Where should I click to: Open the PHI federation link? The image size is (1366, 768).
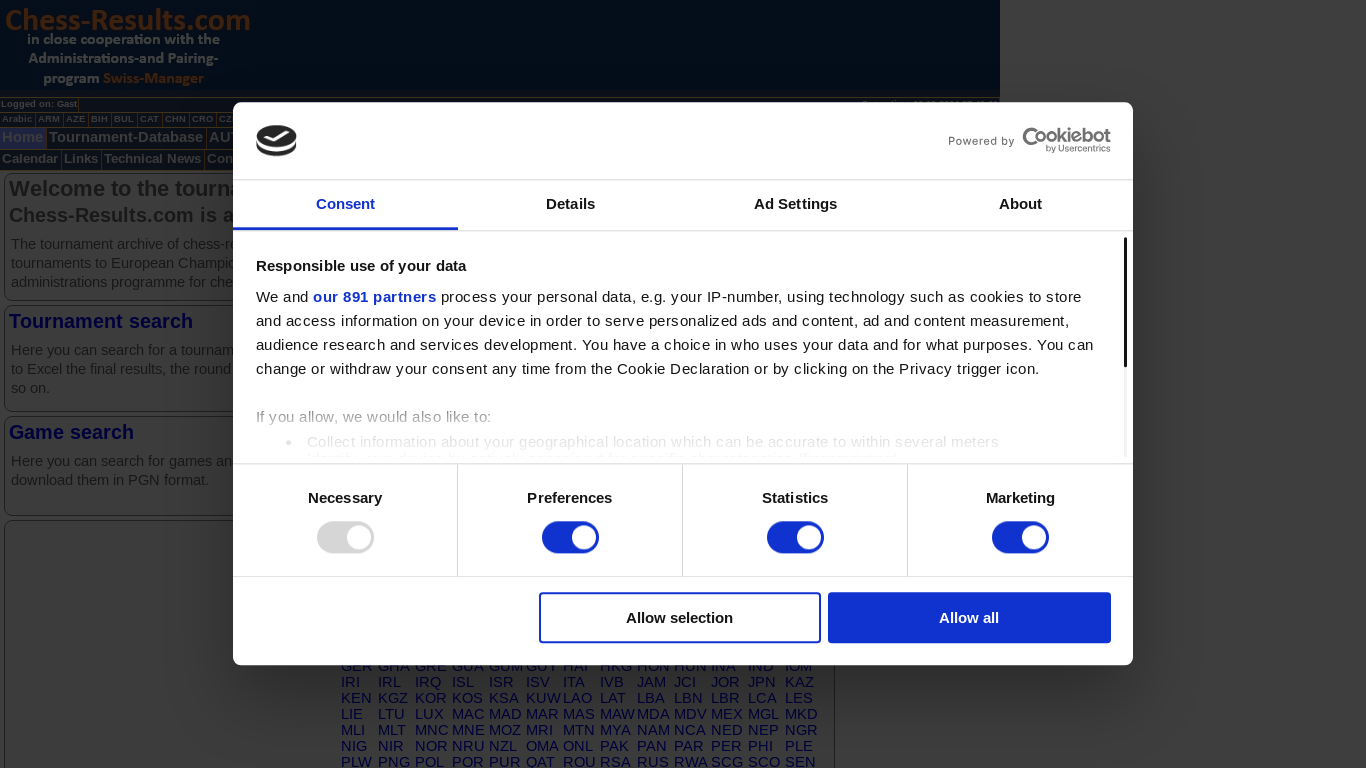click(x=760, y=746)
